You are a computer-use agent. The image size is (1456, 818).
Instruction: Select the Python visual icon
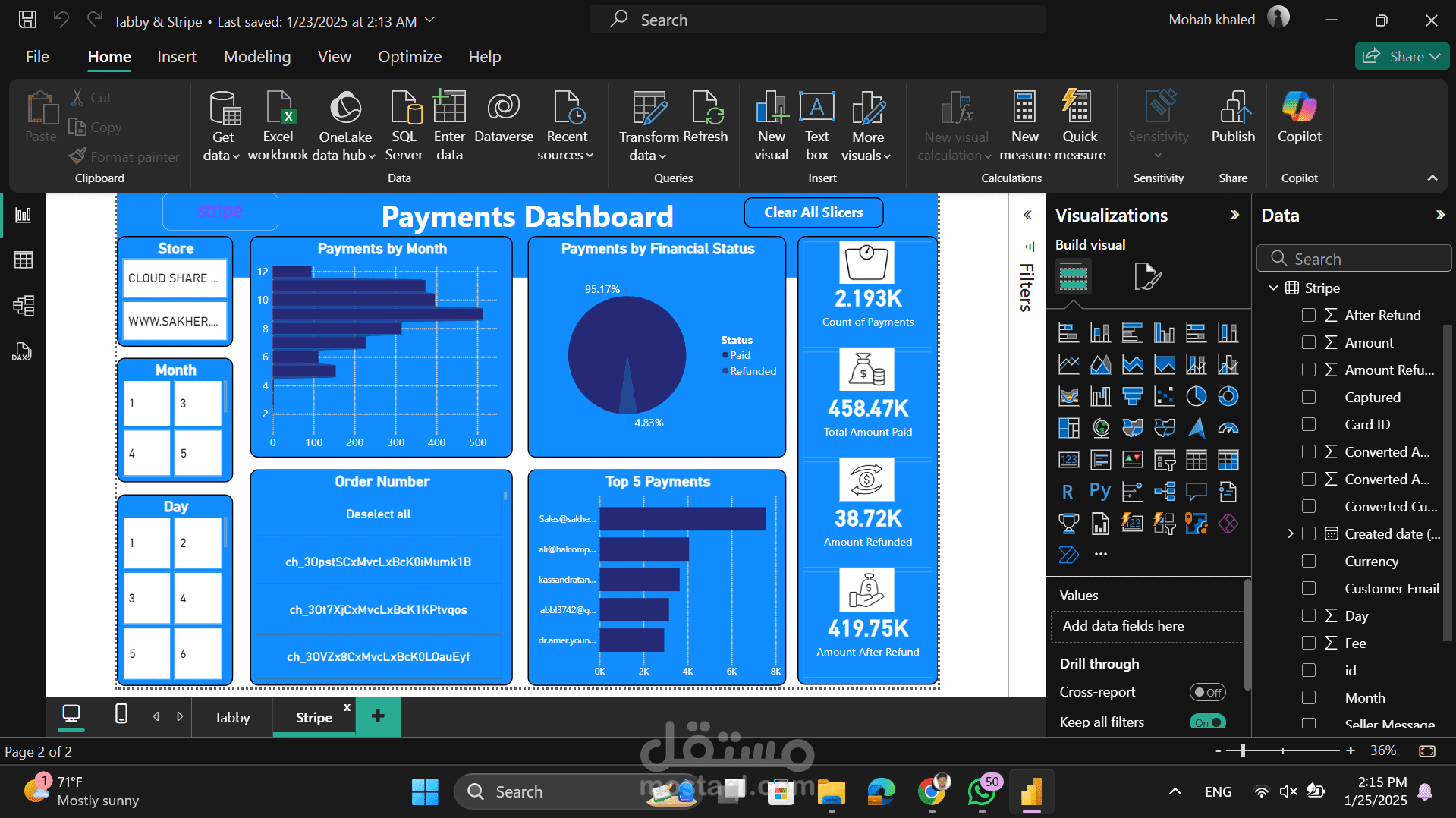point(1100,492)
